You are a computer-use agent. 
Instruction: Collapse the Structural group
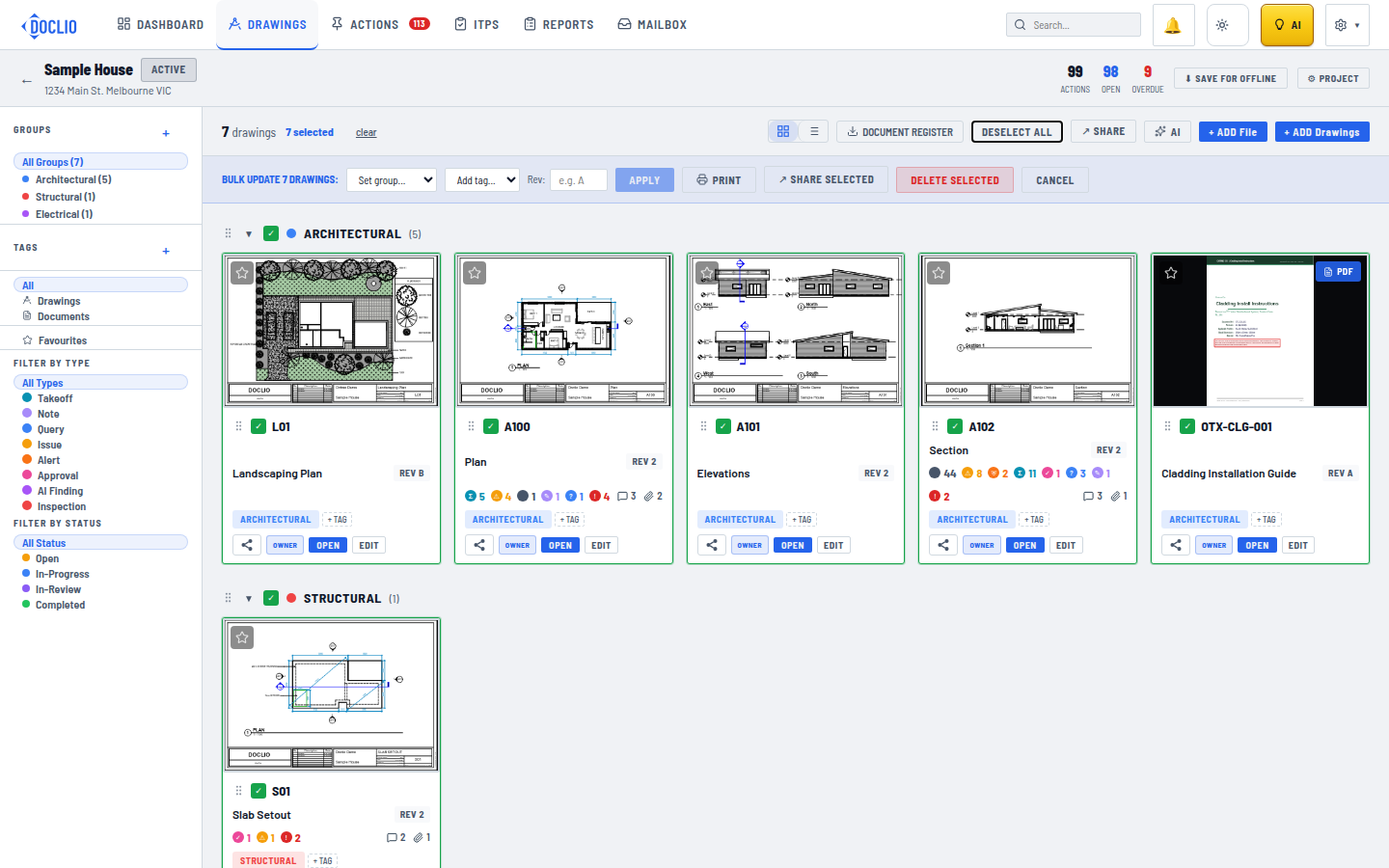(x=249, y=598)
